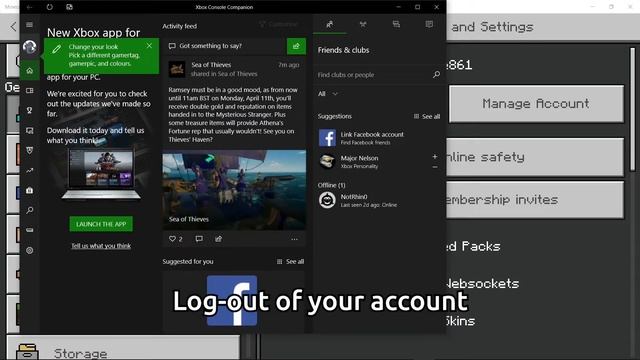Image resolution: width=640 pixels, height=360 pixels.
Task: Click the back chevron in Minecraft settings
Action: pyautogui.click(x=13, y=27)
